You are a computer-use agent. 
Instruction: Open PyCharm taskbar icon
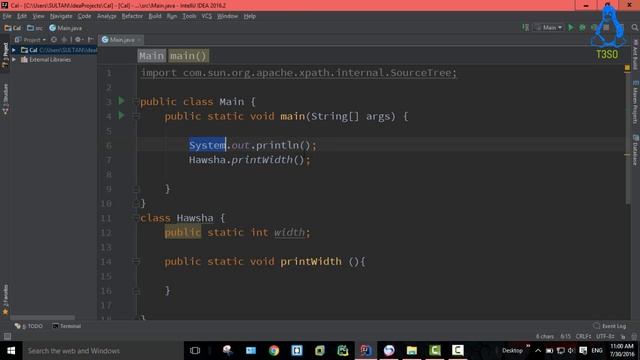point(343,351)
